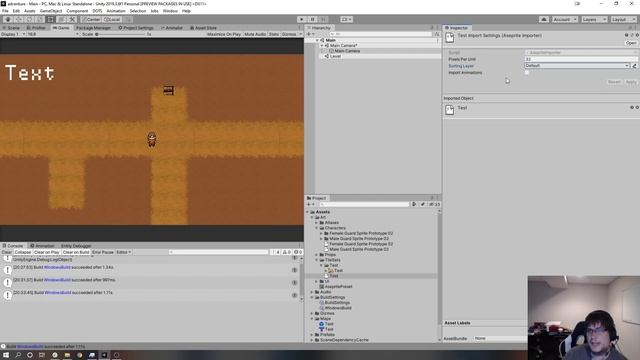This screenshot has height=360, width=640.
Task: Toggle the Stats overlay
Action: 274,34
